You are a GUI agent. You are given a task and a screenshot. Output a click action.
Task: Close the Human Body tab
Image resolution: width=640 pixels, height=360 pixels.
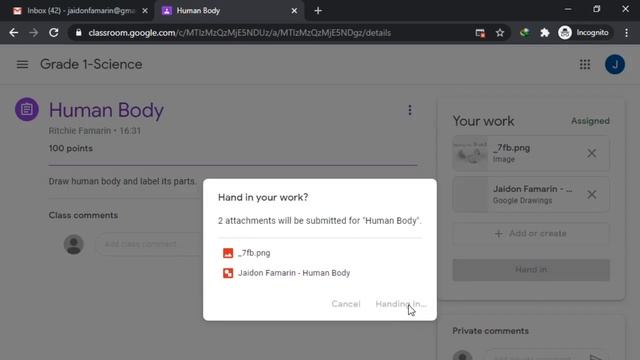[x=294, y=11]
